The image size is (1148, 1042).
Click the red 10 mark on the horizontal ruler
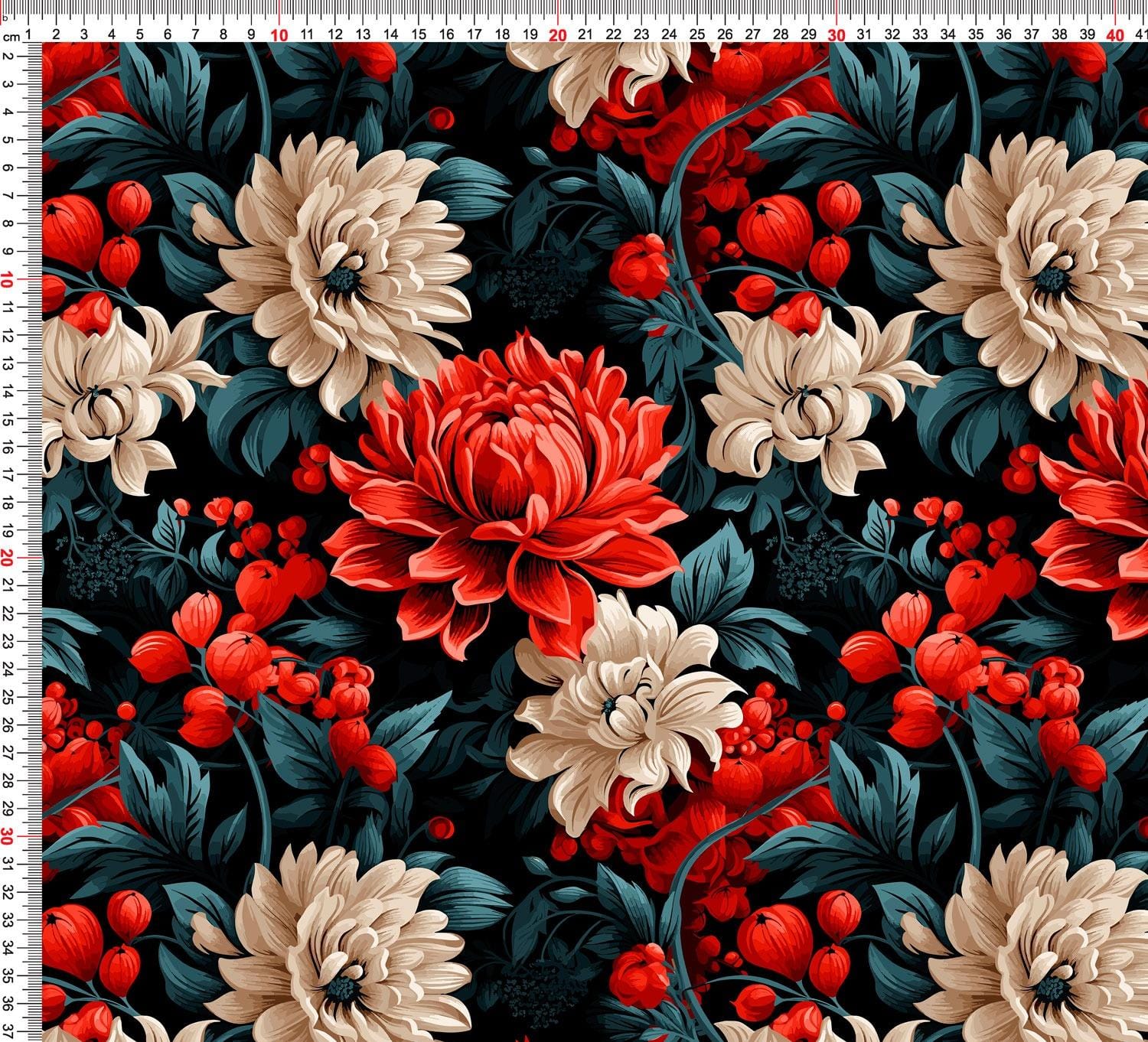[x=279, y=34]
